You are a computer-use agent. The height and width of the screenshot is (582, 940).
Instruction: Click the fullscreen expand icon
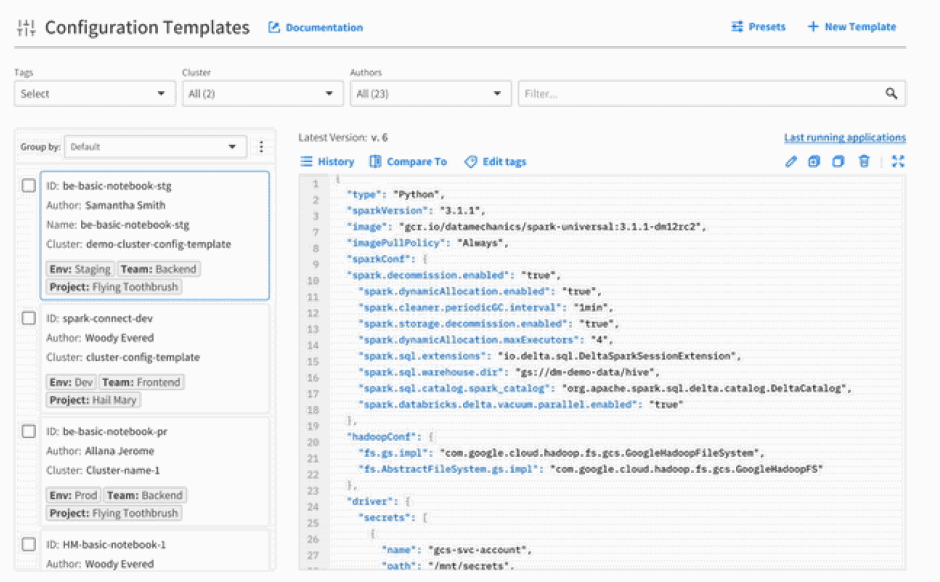point(897,161)
